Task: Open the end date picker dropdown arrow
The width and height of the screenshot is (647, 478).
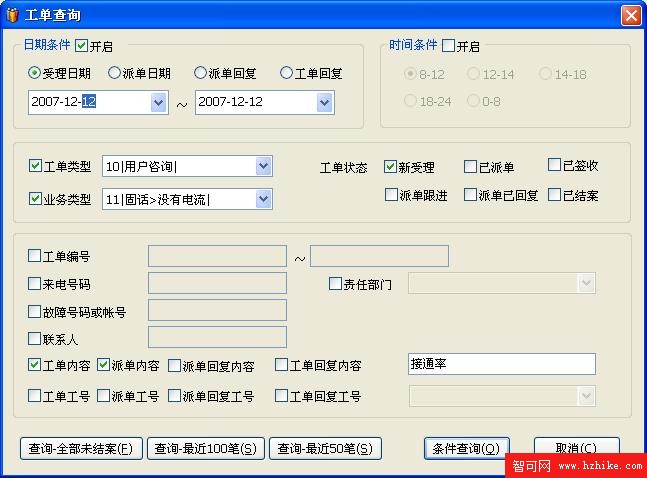Action: pos(325,102)
